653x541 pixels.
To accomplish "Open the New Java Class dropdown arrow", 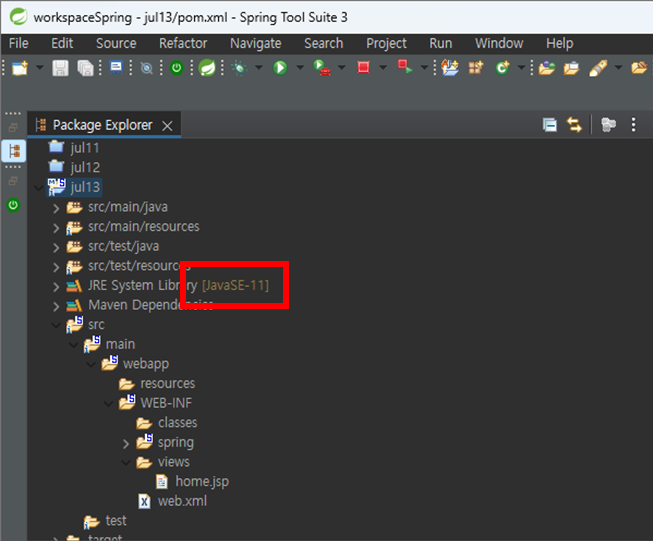I will (521, 67).
